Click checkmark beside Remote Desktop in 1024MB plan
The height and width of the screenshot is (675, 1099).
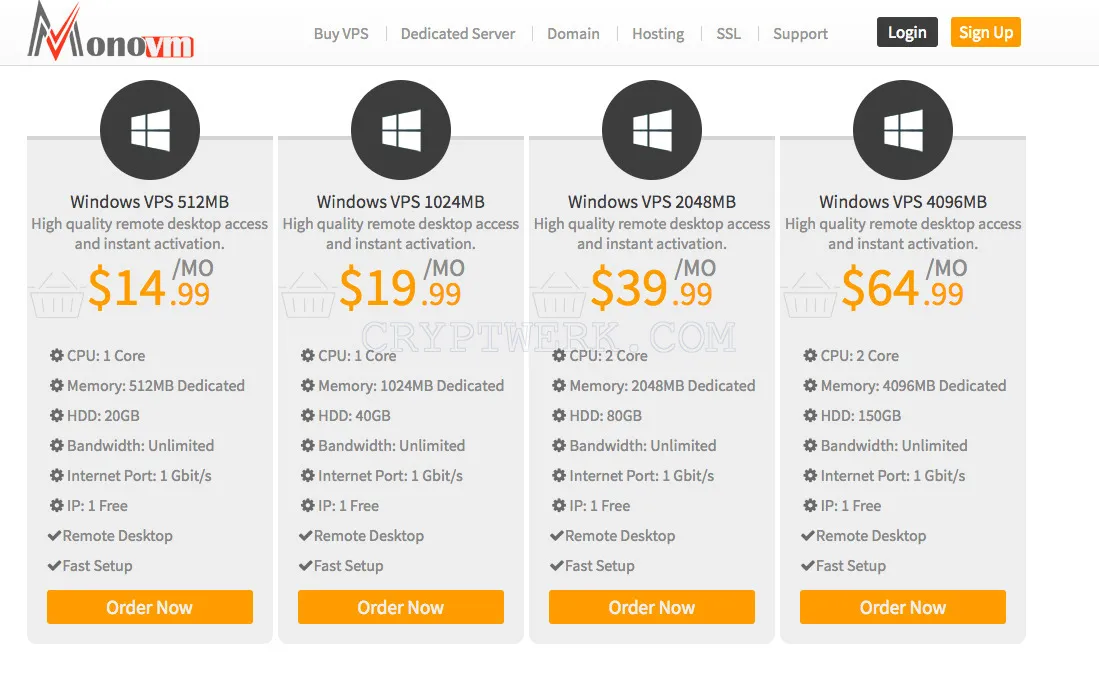[306, 536]
